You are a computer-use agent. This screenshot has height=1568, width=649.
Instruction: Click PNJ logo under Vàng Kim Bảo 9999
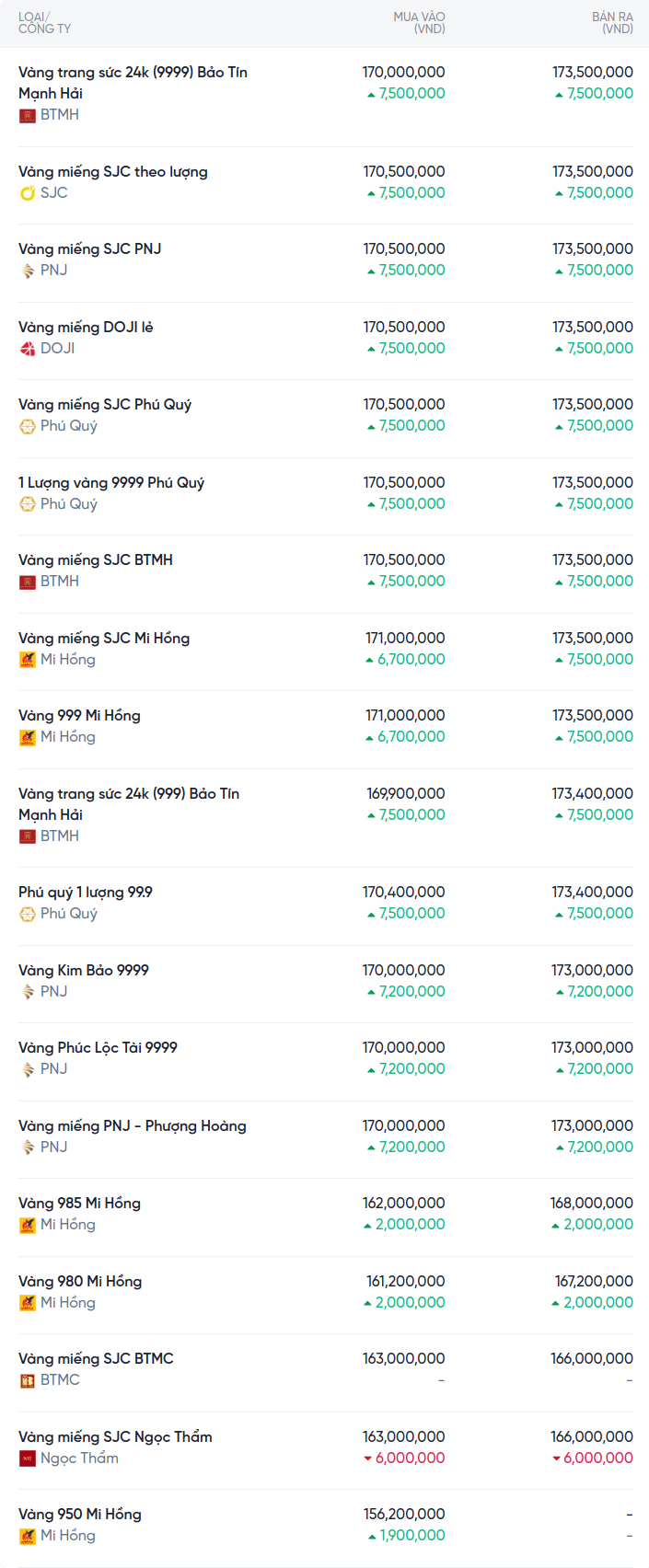coord(28,992)
